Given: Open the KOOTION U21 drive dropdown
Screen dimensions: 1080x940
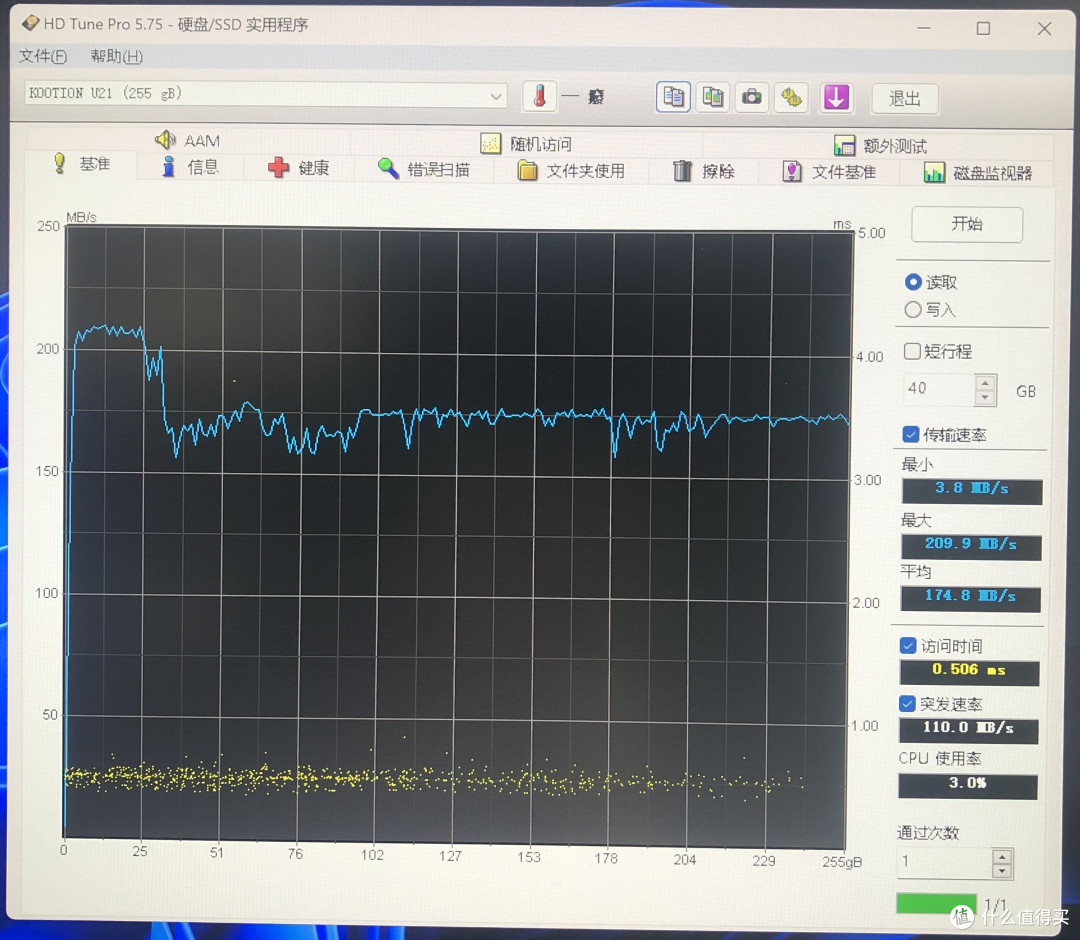Looking at the screenshot, I should pos(495,96).
